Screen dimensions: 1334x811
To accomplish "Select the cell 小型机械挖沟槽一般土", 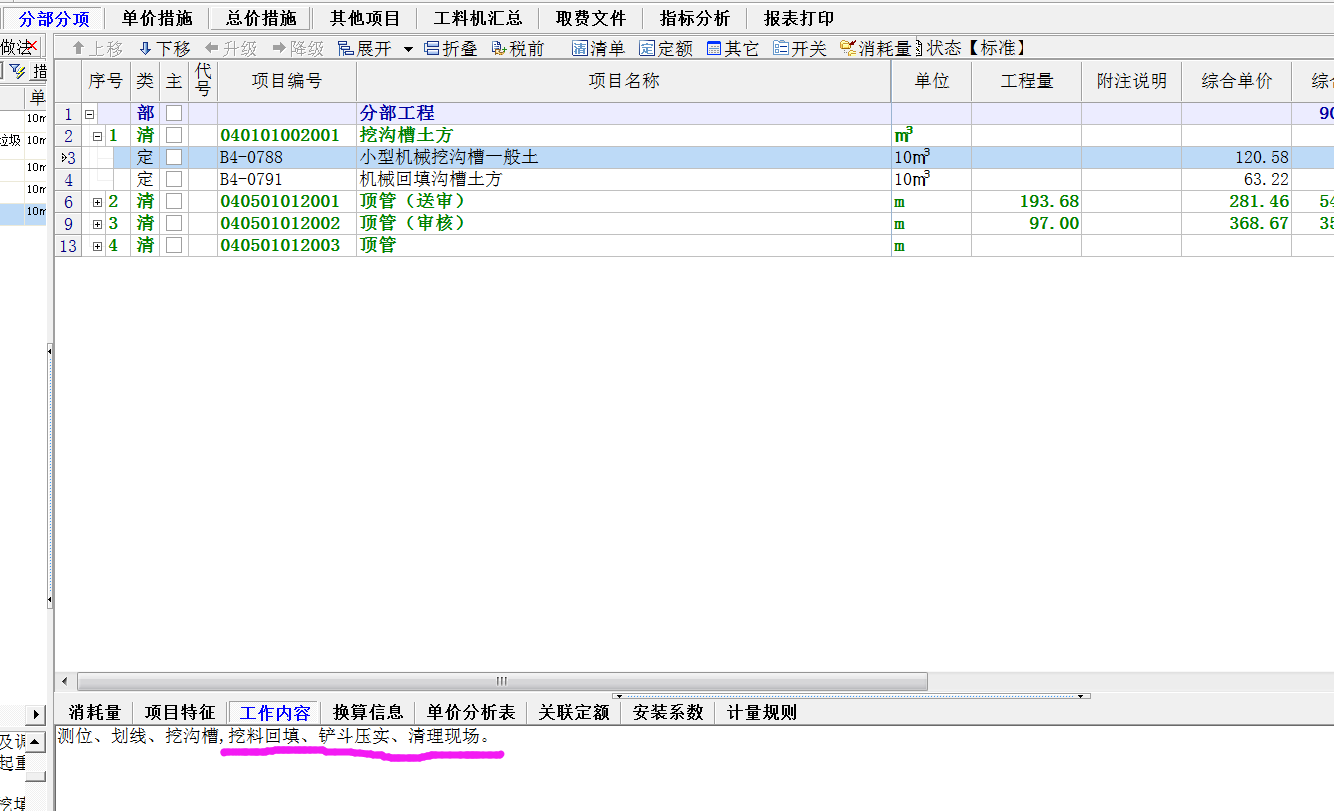I will [624, 157].
